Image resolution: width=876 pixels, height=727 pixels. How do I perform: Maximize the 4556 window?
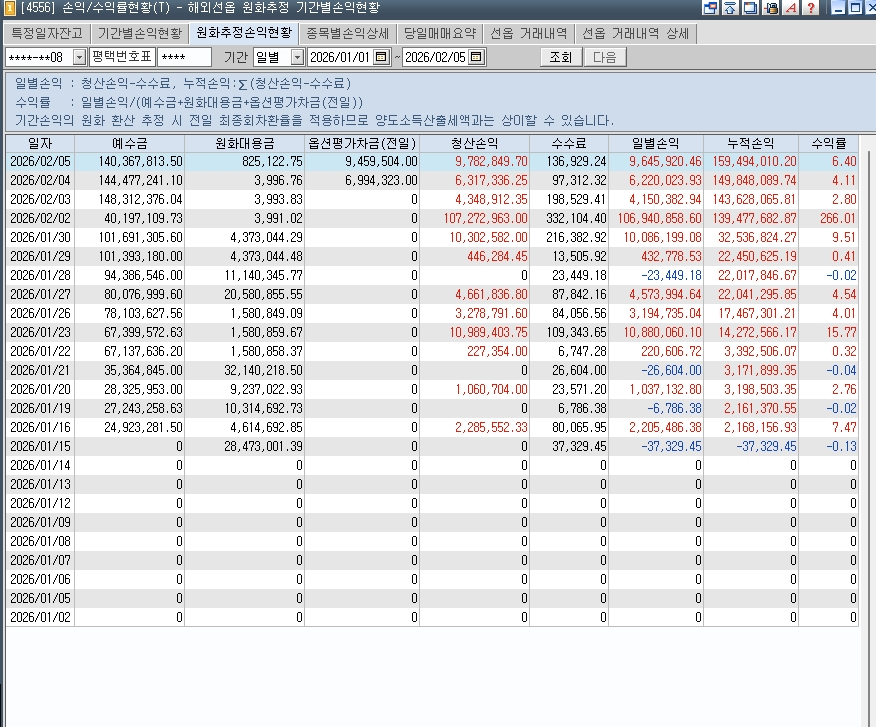(855, 8)
